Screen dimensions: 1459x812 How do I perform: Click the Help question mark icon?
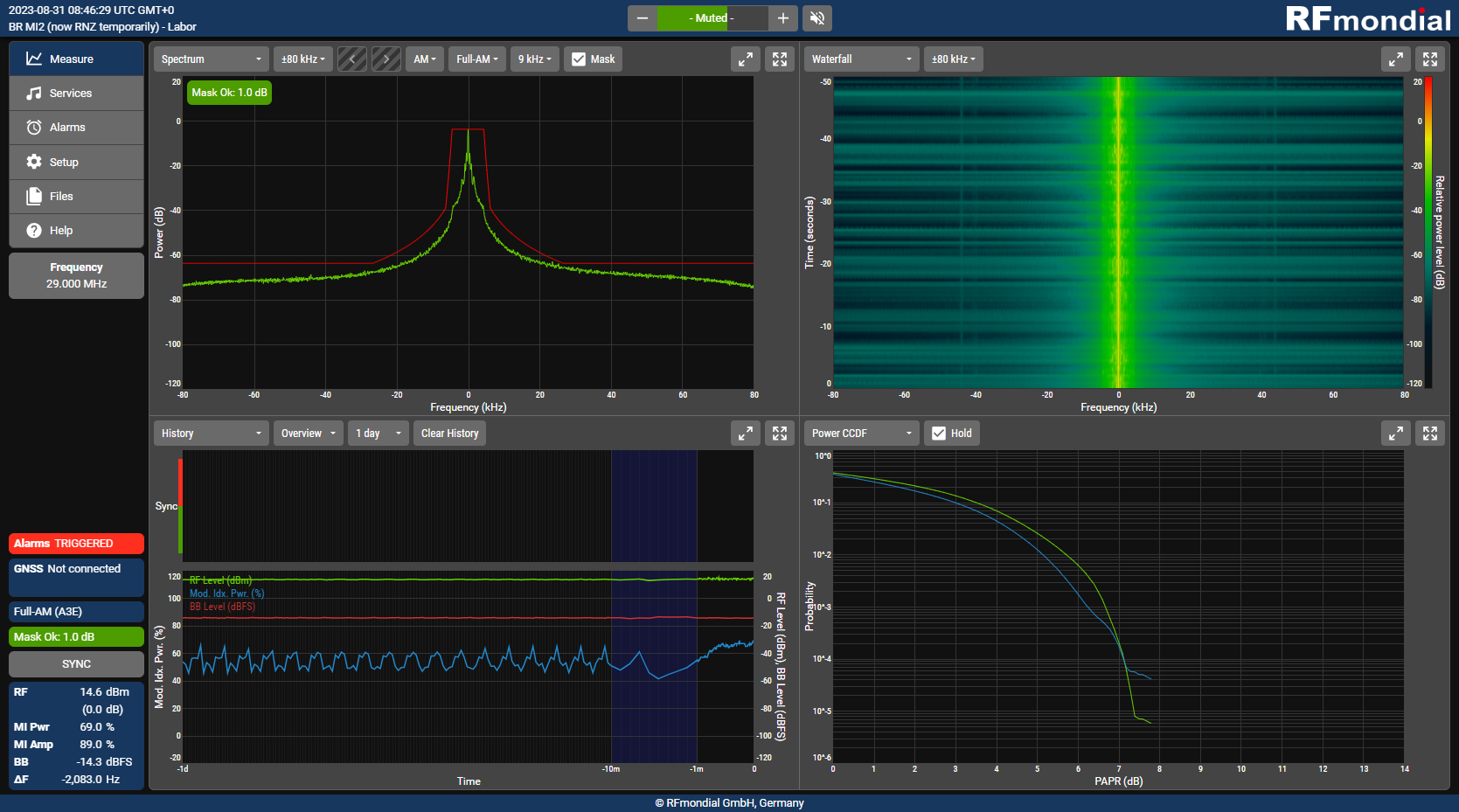coord(34,231)
